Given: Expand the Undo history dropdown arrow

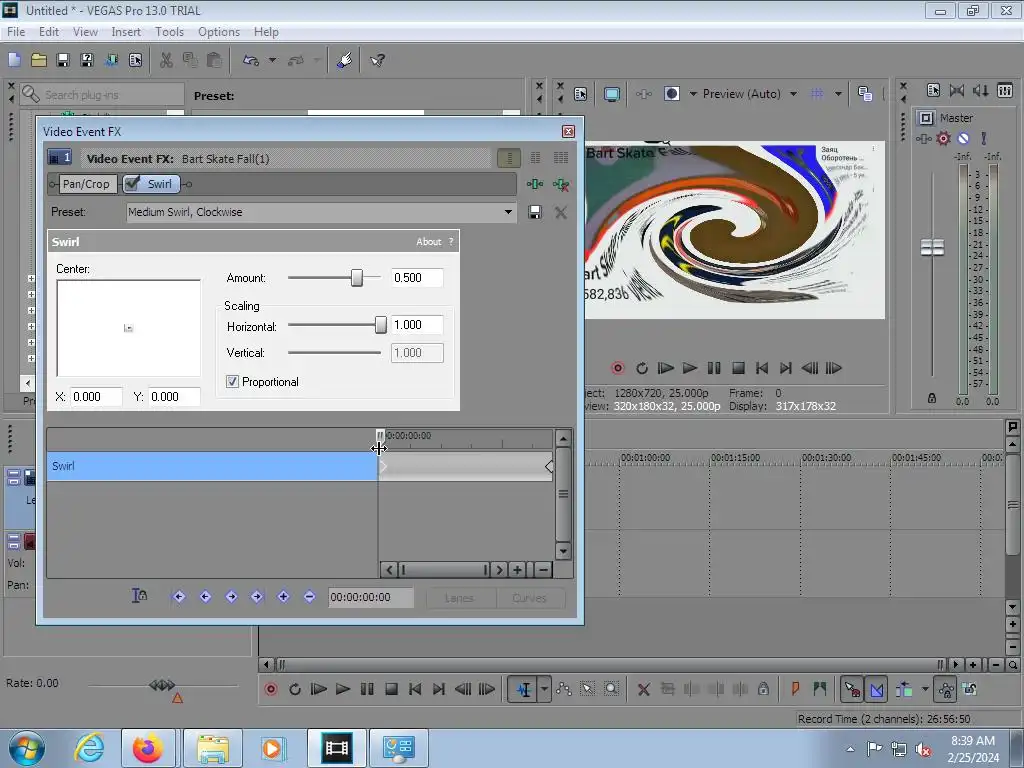Looking at the screenshot, I should click(272, 60).
